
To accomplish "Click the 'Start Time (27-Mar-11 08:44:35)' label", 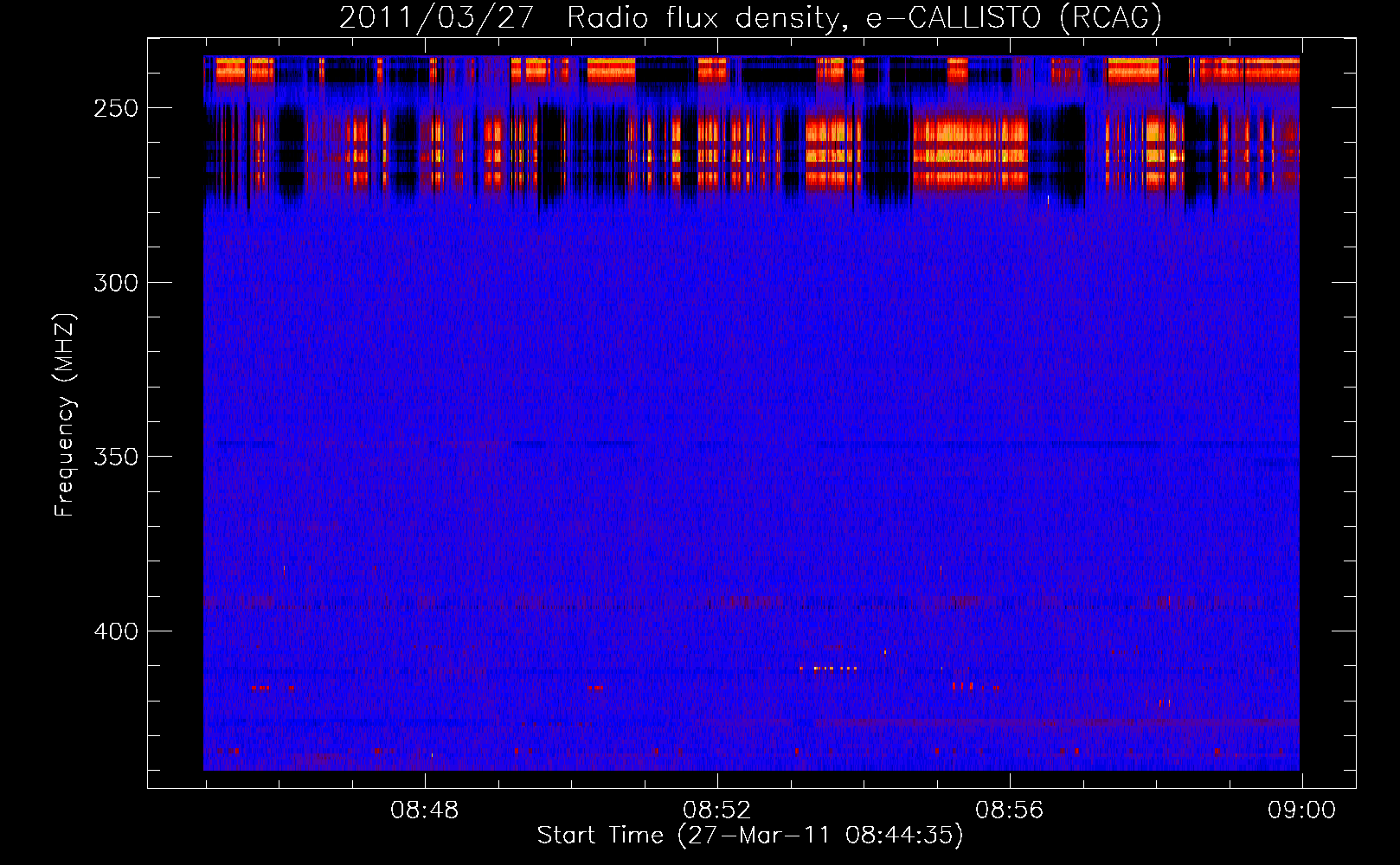I will point(750,836).
